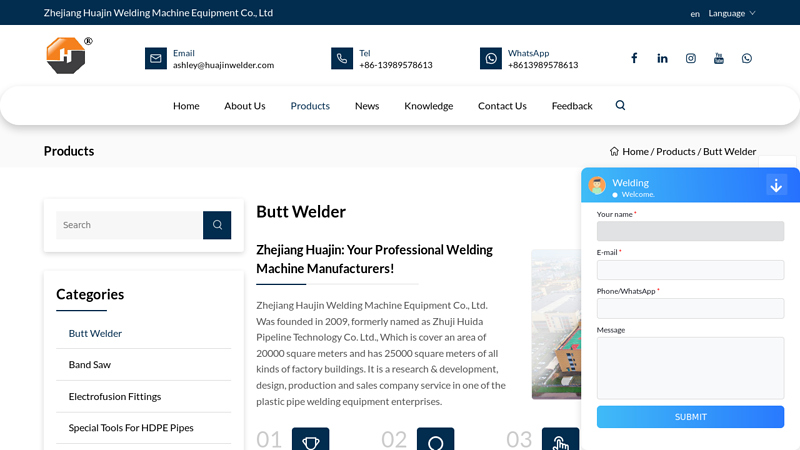800x450 pixels.
Task: Focus the Your name field
Action: (x=690, y=231)
